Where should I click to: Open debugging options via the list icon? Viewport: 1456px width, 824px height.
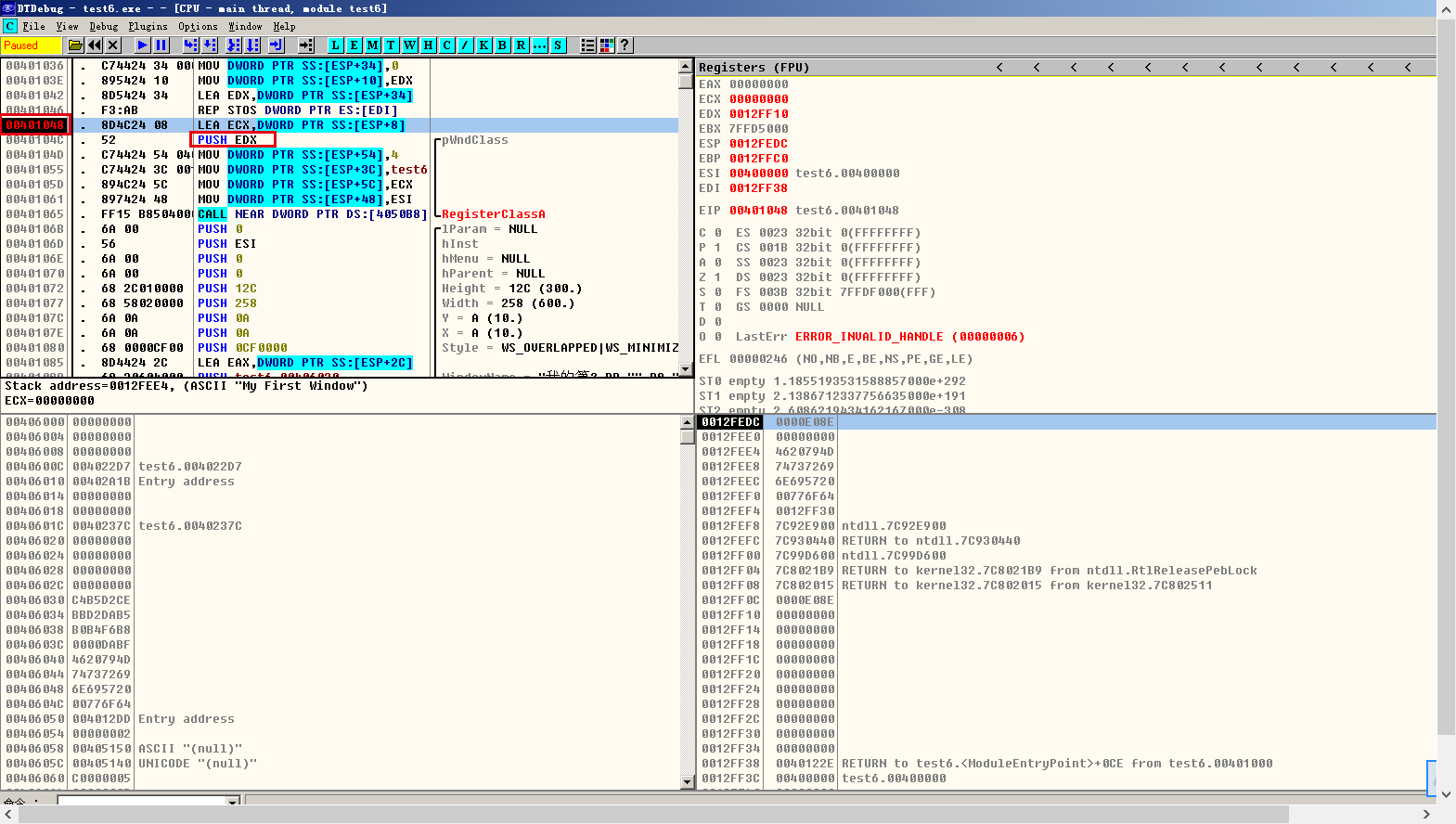point(587,45)
